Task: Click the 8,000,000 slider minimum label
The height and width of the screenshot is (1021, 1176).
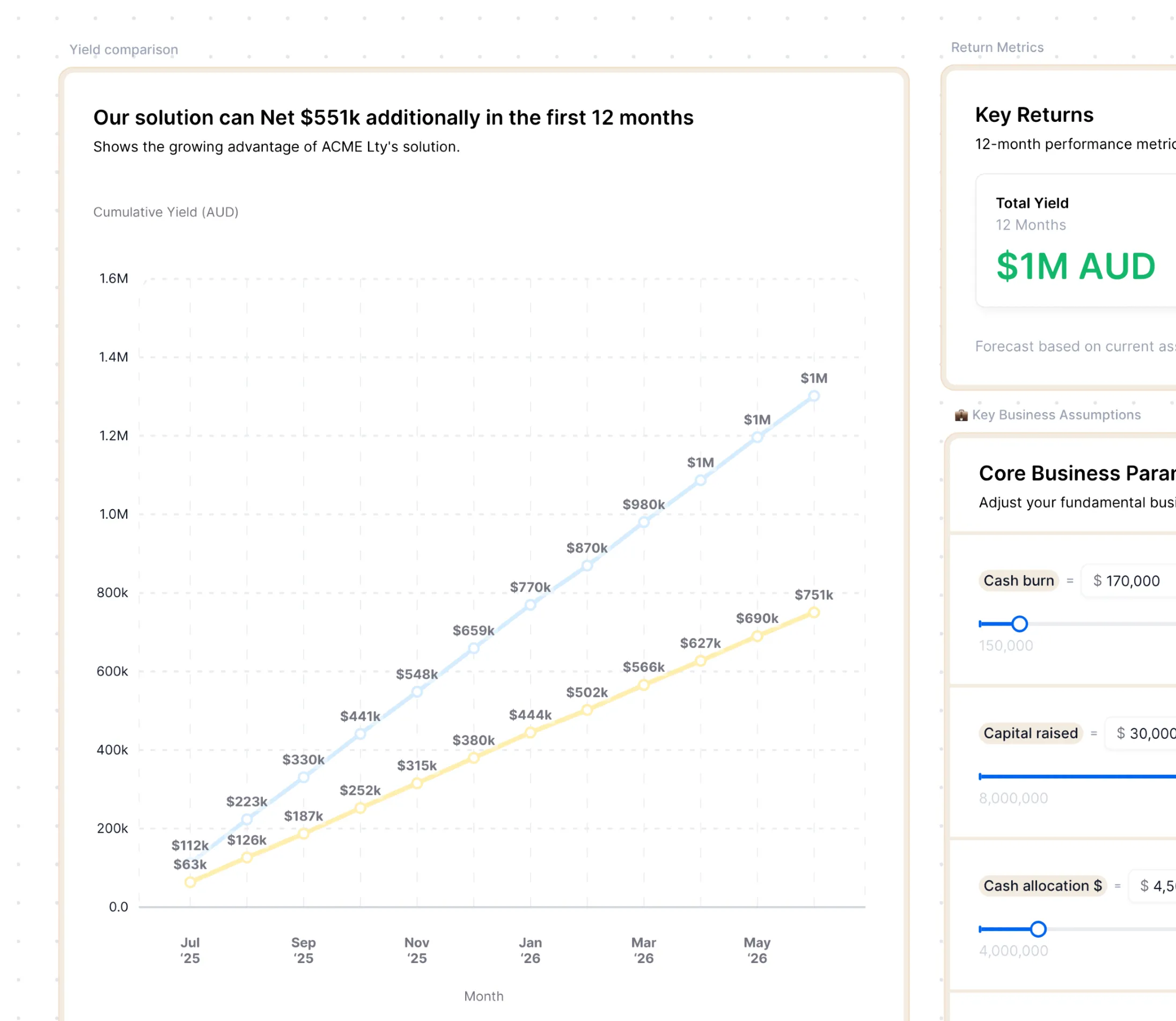Action: click(x=1013, y=798)
